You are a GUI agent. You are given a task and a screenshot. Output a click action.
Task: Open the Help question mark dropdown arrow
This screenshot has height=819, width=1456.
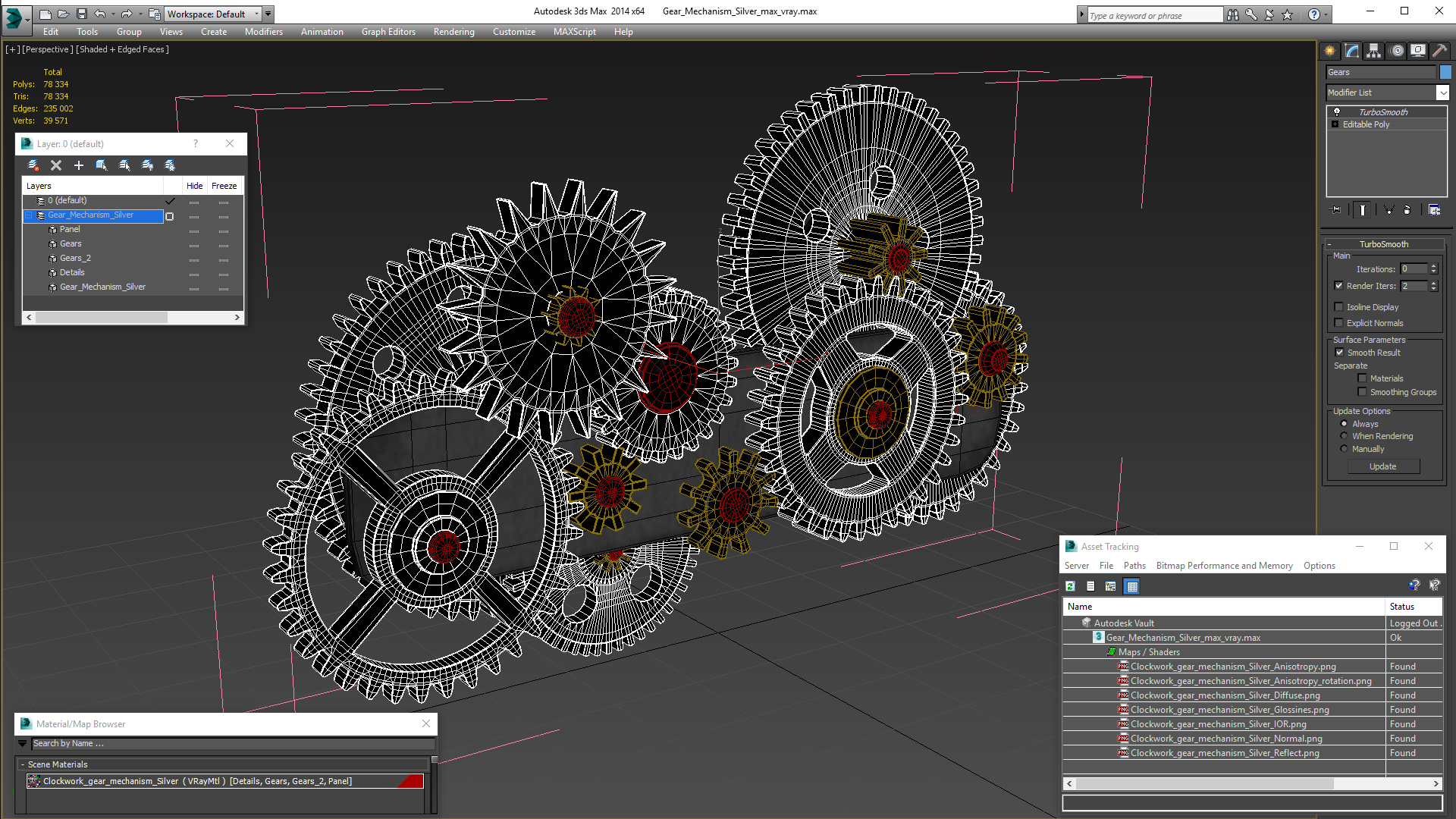(x=1326, y=14)
